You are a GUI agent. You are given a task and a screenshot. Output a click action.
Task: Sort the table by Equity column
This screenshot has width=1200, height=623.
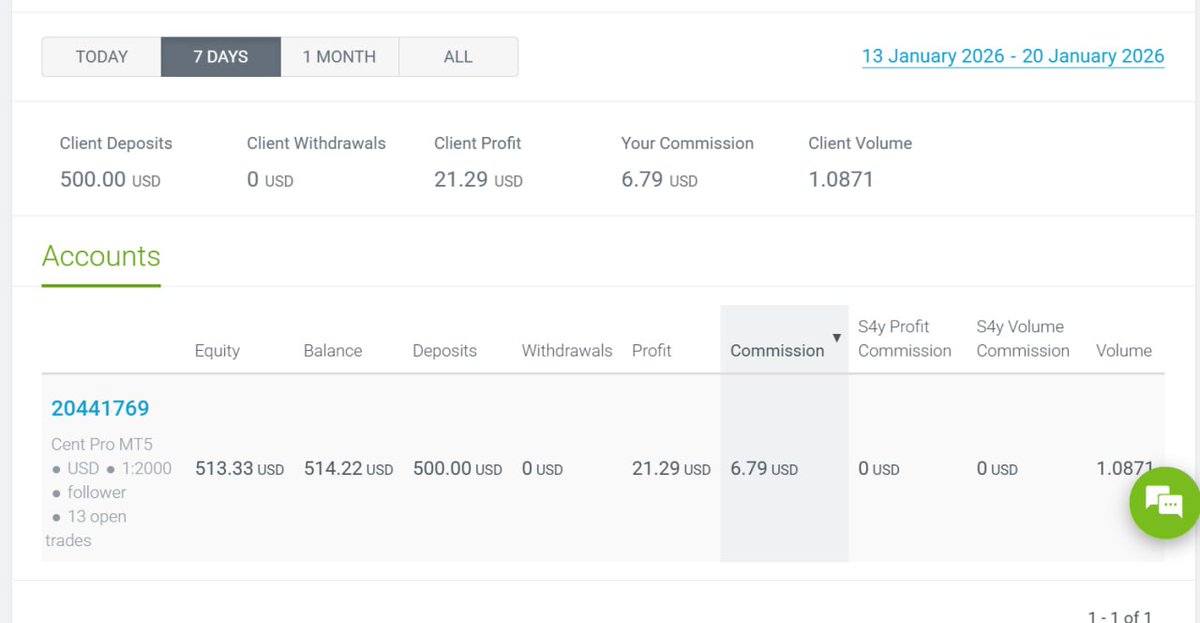coord(217,351)
